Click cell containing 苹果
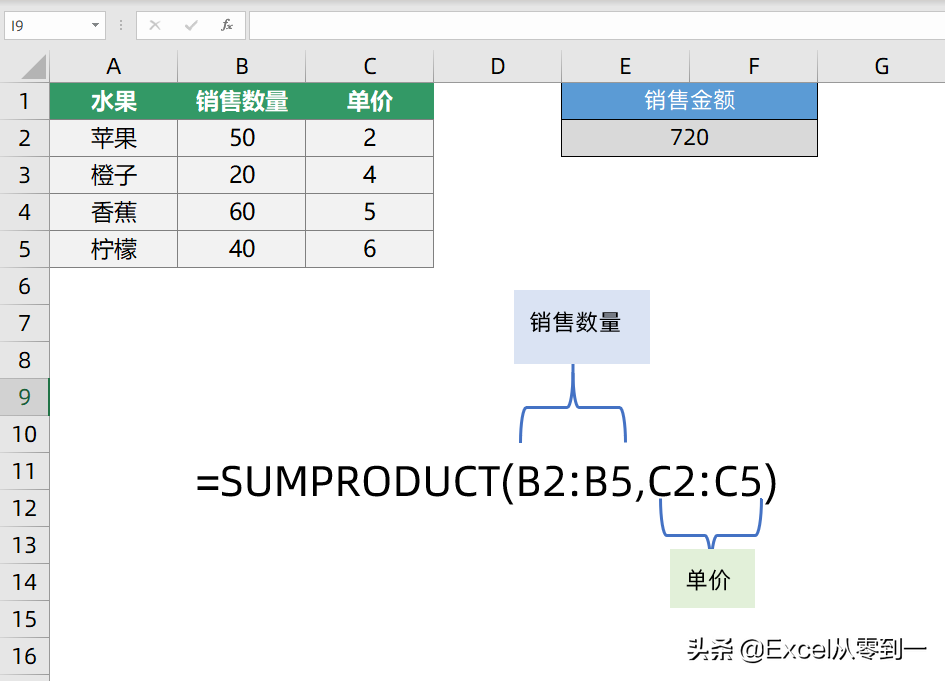The image size is (945, 681). click(x=113, y=138)
